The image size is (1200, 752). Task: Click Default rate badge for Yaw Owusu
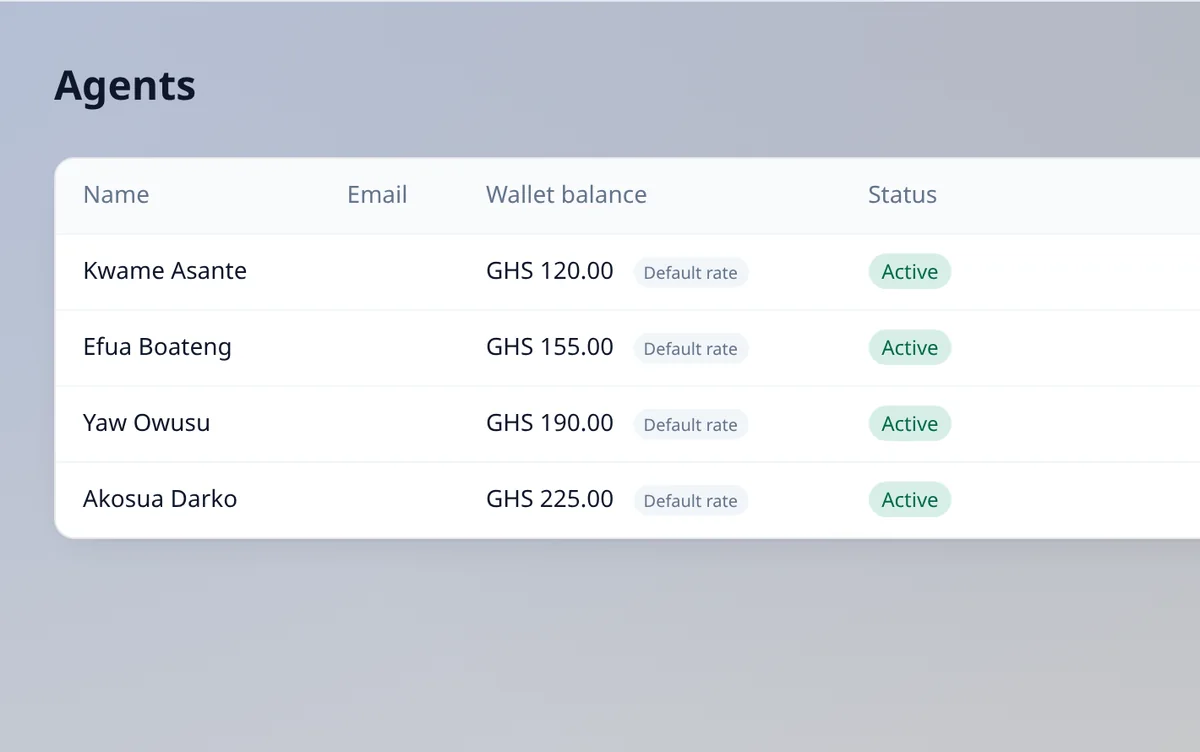click(691, 425)
